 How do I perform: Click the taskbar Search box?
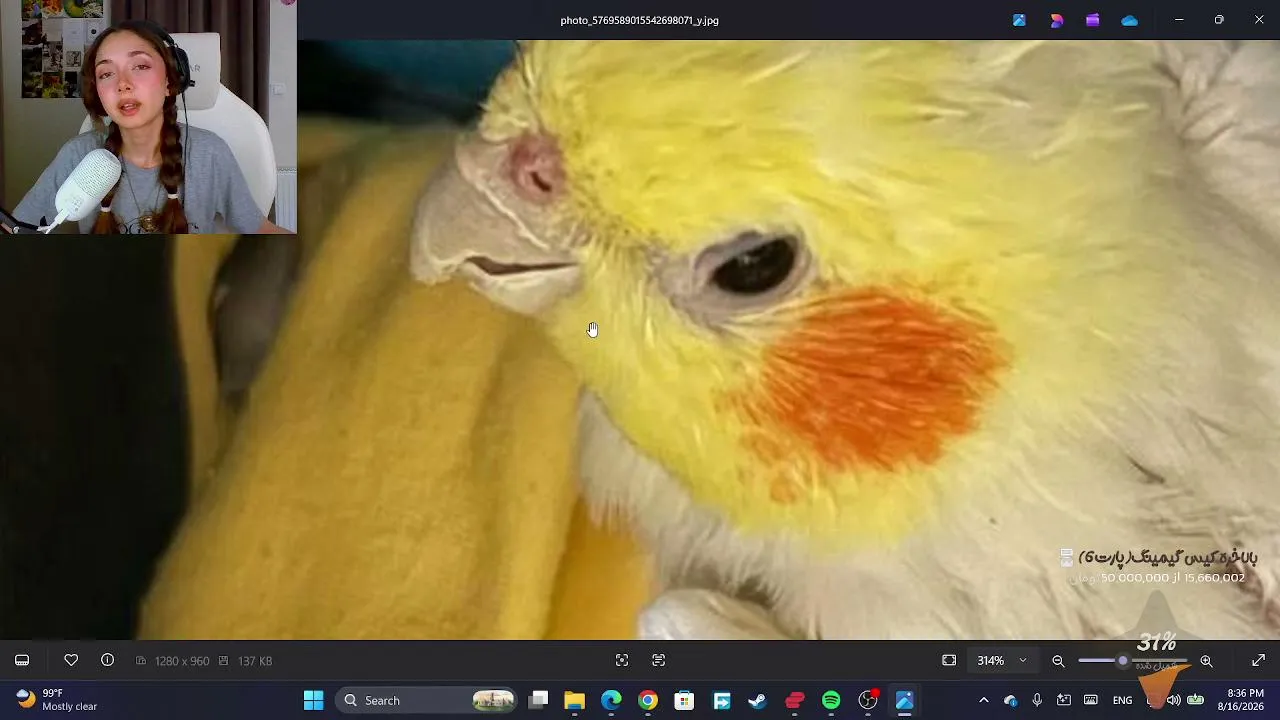point(427,700)
